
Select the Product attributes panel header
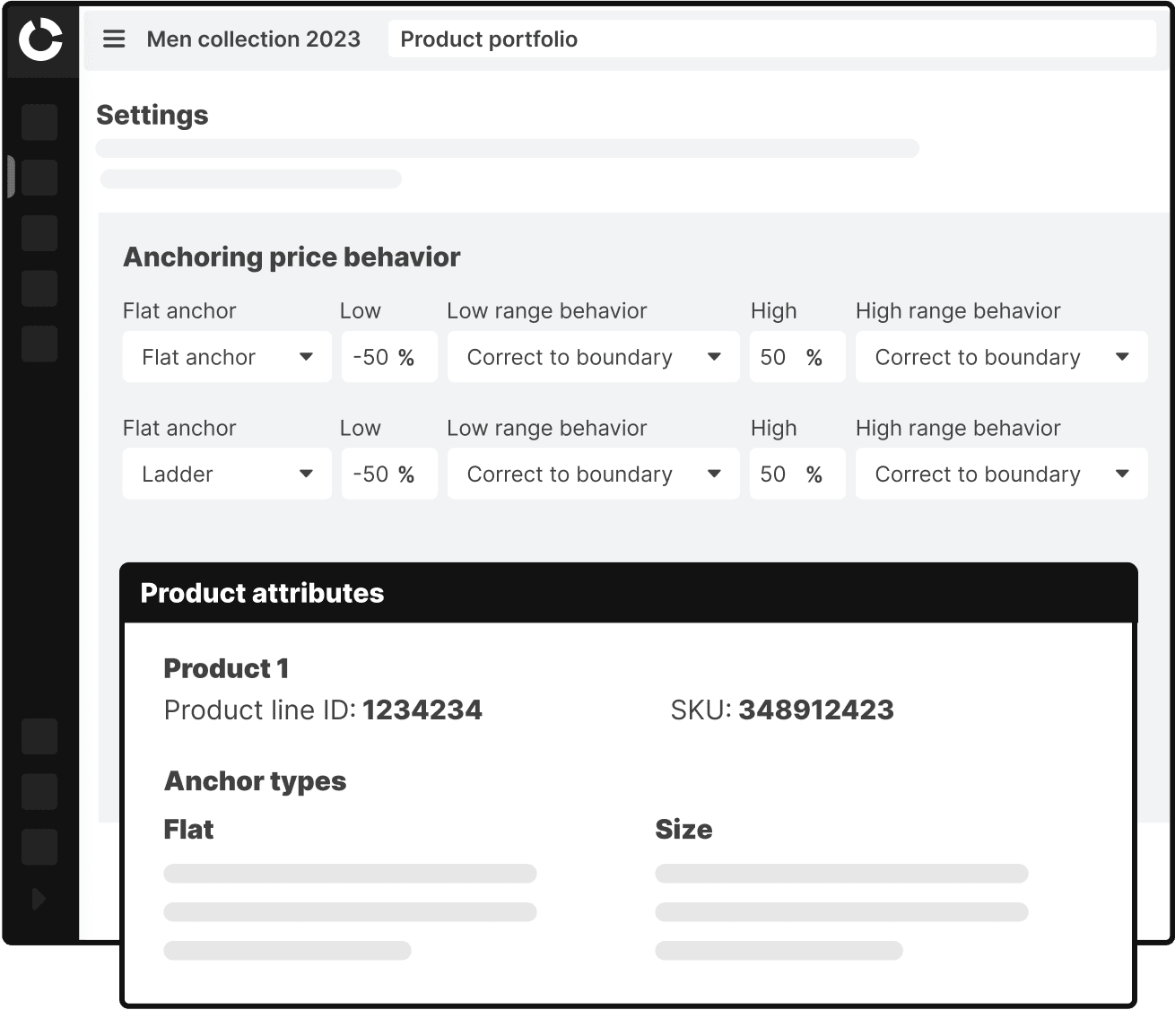click(262, 593)
